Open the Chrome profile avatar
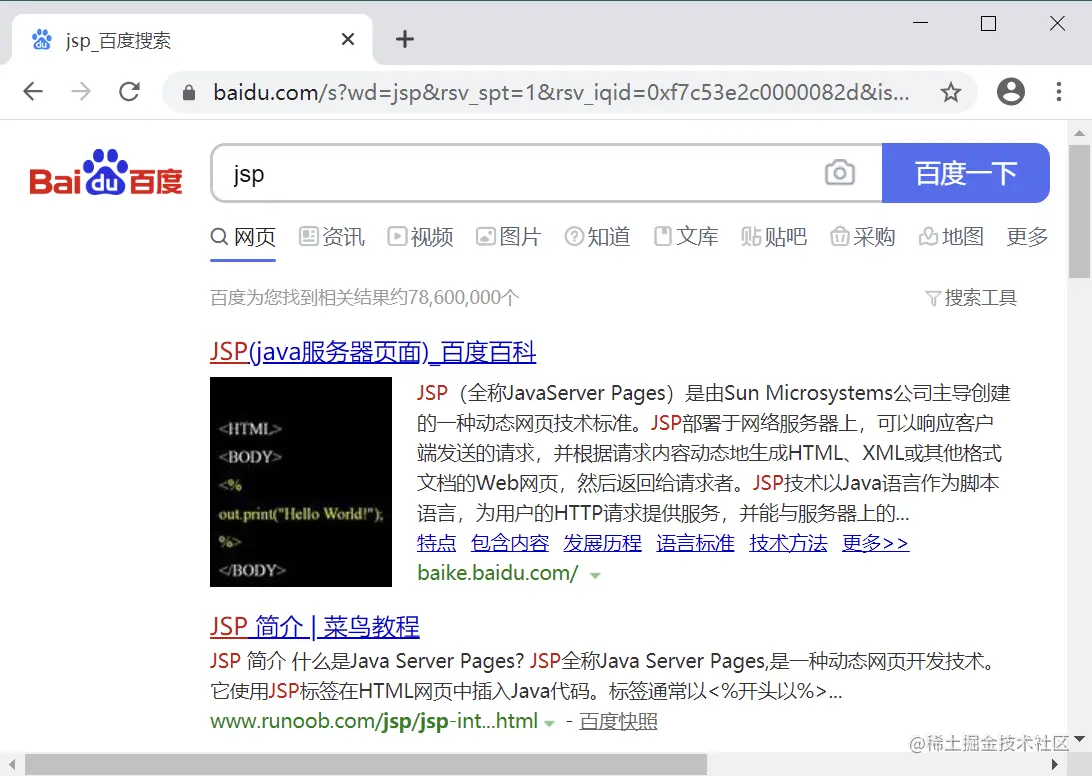This screenshot has width=1092, height=776. click(x=1010, y=91)
